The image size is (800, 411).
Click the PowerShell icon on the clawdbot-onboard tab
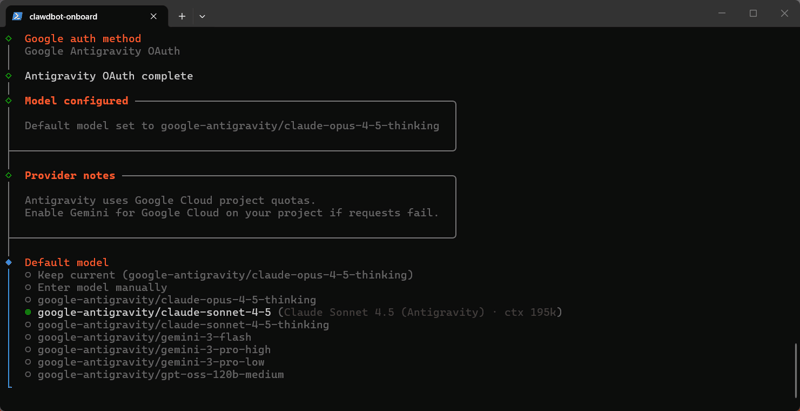pos(17,16)
